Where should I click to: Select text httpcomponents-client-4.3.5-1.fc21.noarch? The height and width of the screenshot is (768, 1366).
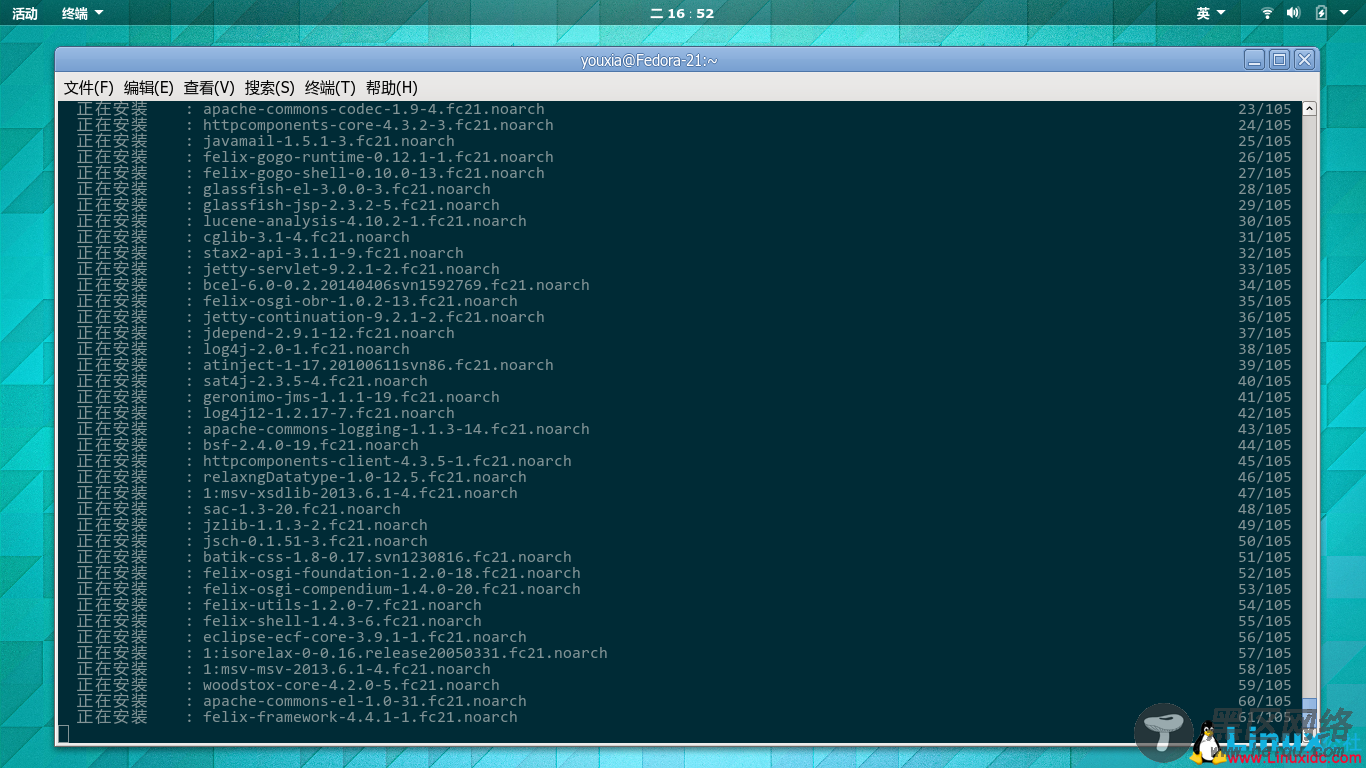[387, 461]
